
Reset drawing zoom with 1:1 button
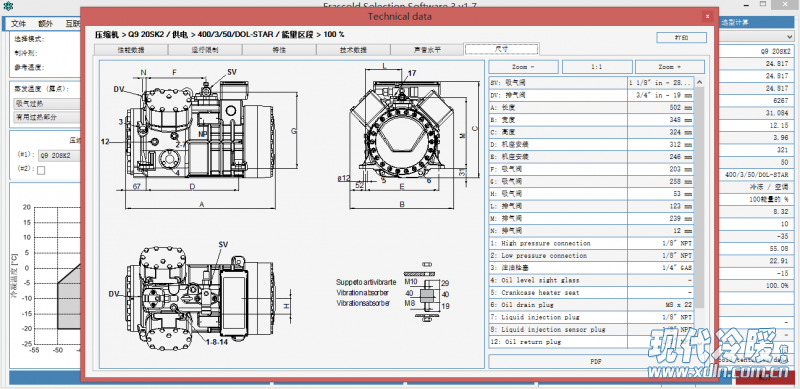pos(597,67)
